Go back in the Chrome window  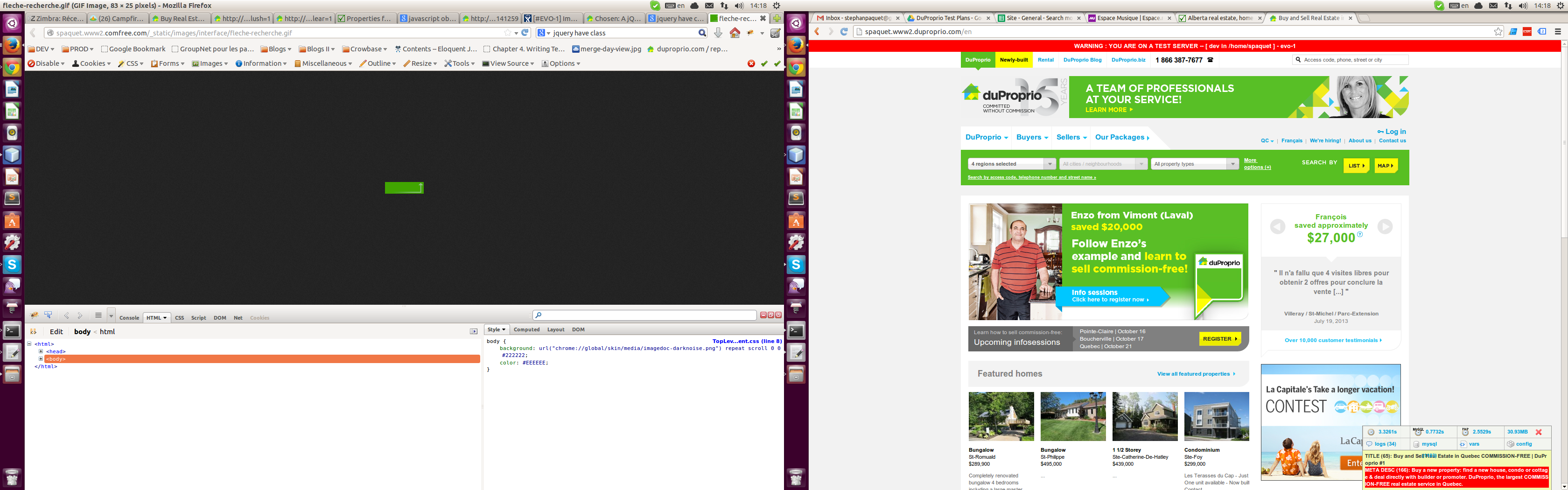coord(818,32)
